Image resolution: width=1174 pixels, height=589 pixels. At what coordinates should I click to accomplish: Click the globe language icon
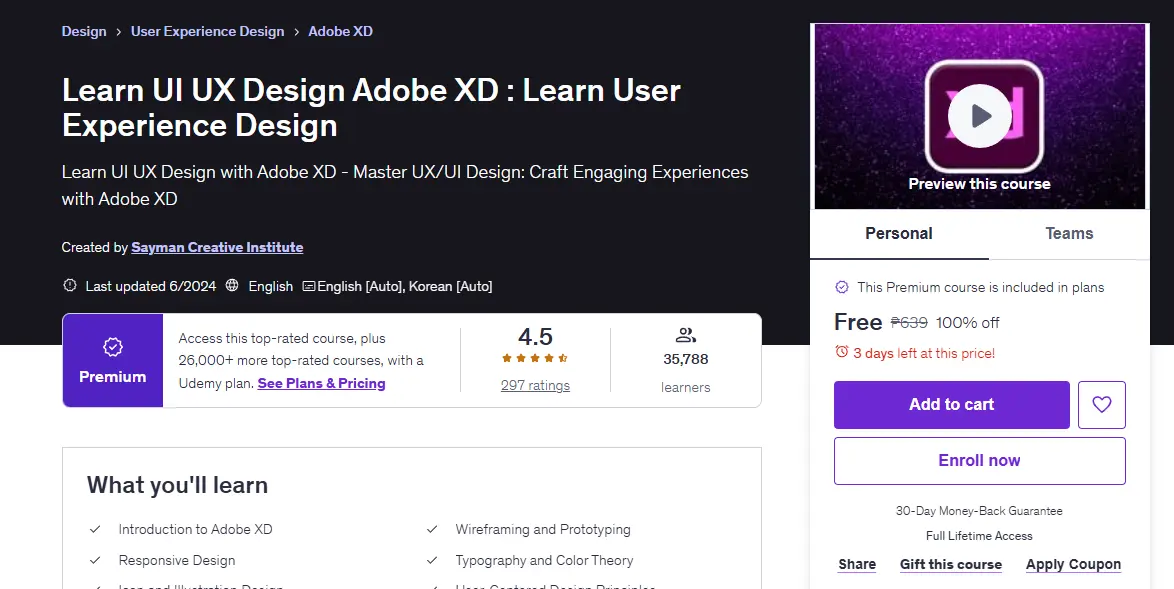[232, 285]
